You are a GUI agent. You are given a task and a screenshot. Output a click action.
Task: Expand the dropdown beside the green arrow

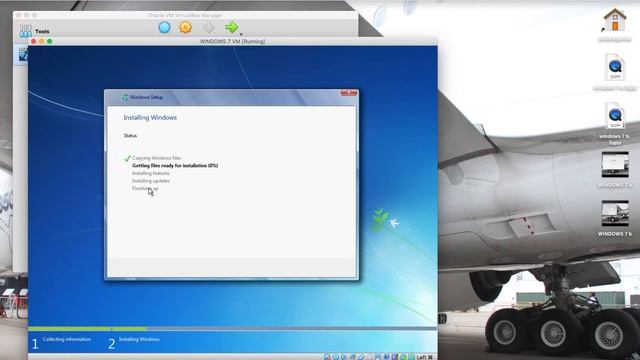pos(241,34)
